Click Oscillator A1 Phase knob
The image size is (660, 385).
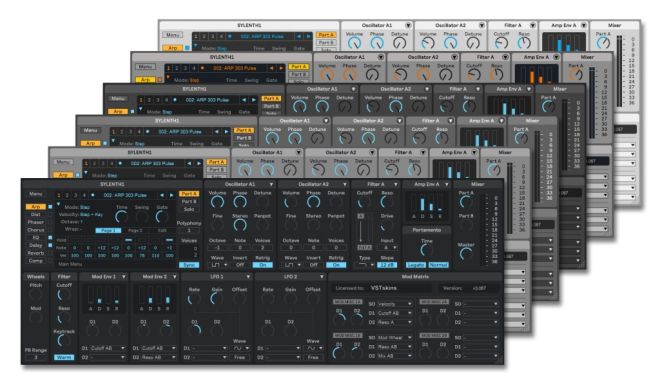pos(240,202)
